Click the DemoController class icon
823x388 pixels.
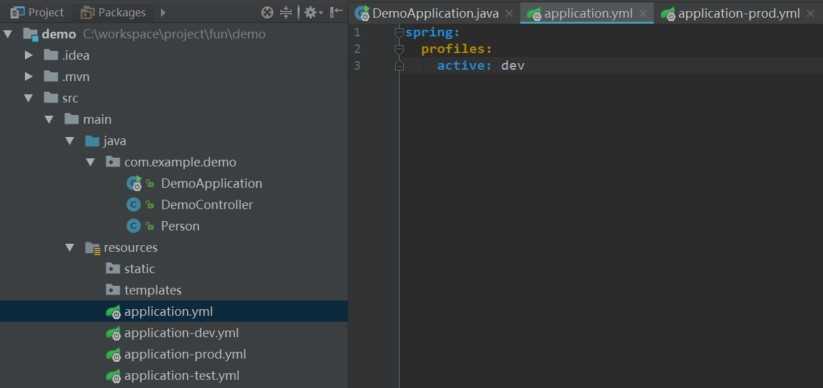tap(133, 205)
